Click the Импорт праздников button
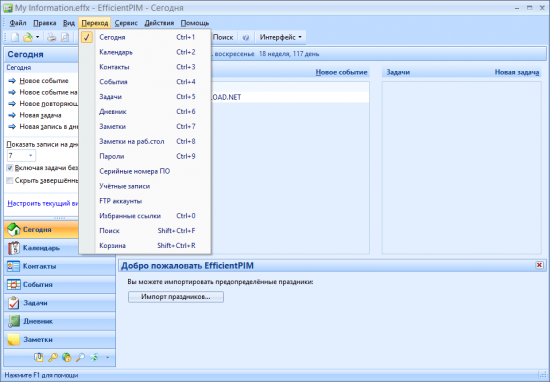The image size is (550, 382). pos(176,297)
